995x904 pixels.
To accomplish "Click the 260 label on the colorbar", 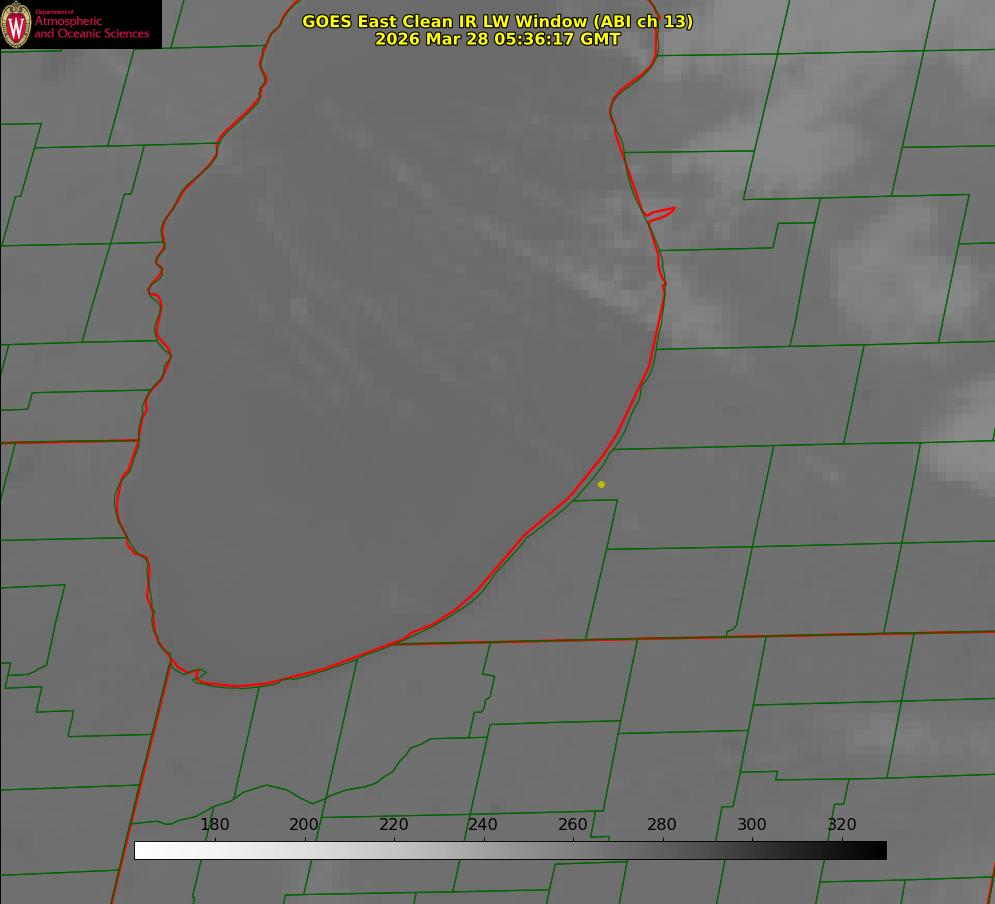I will click(x=573, y=825).
